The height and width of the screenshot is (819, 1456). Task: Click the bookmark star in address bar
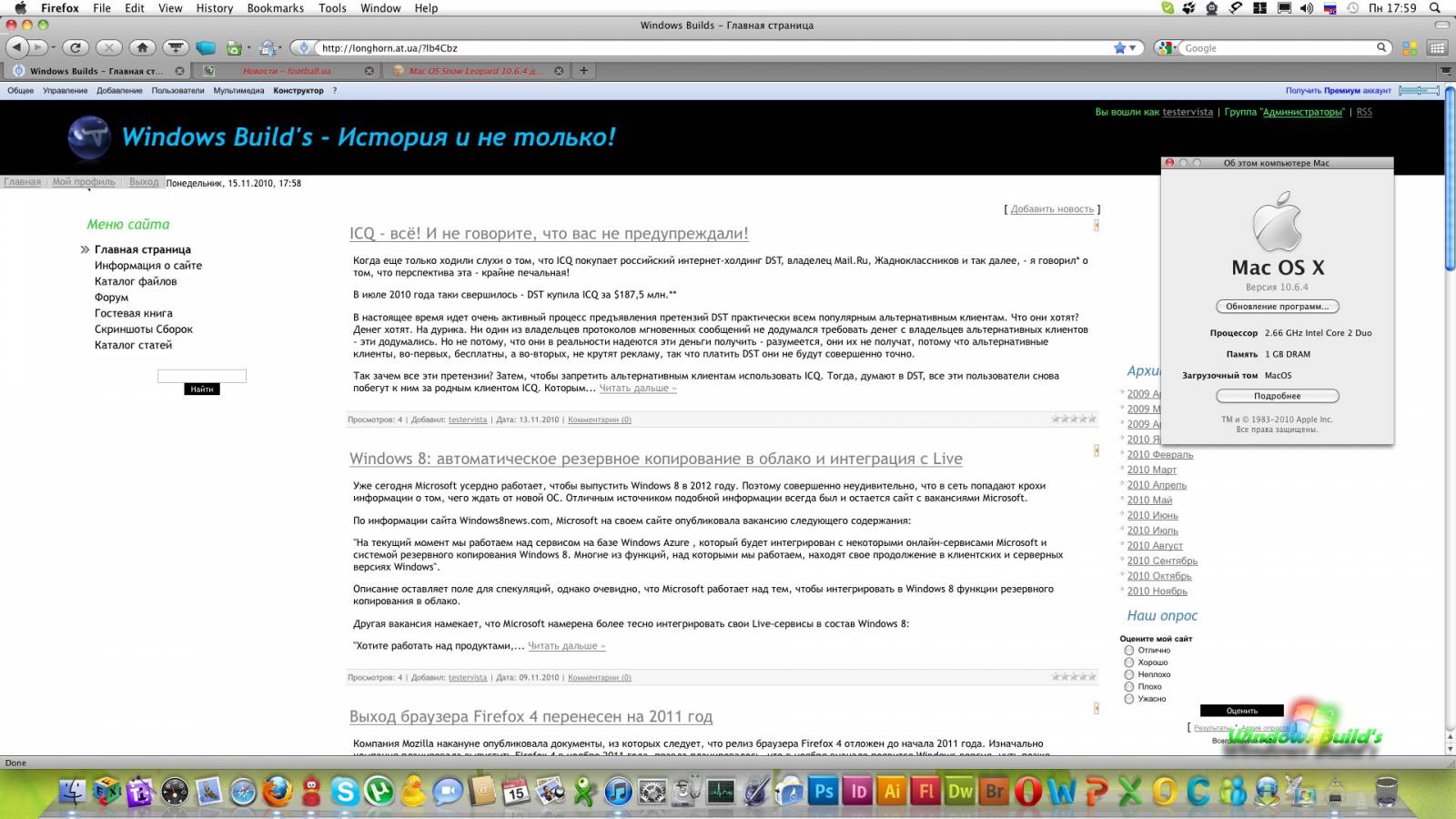point(1119,48)
